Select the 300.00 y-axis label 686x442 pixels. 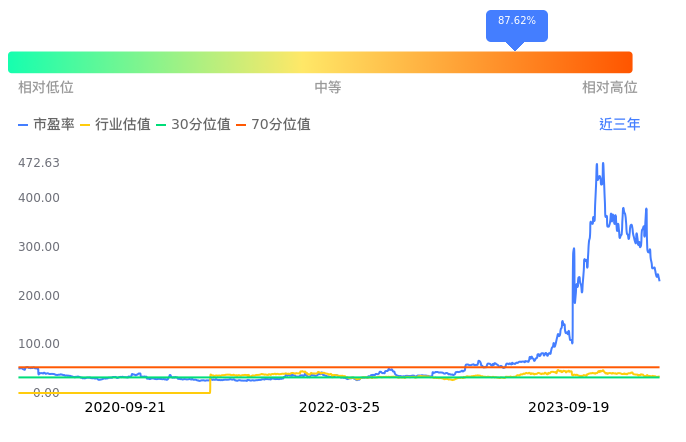point(39,247)
